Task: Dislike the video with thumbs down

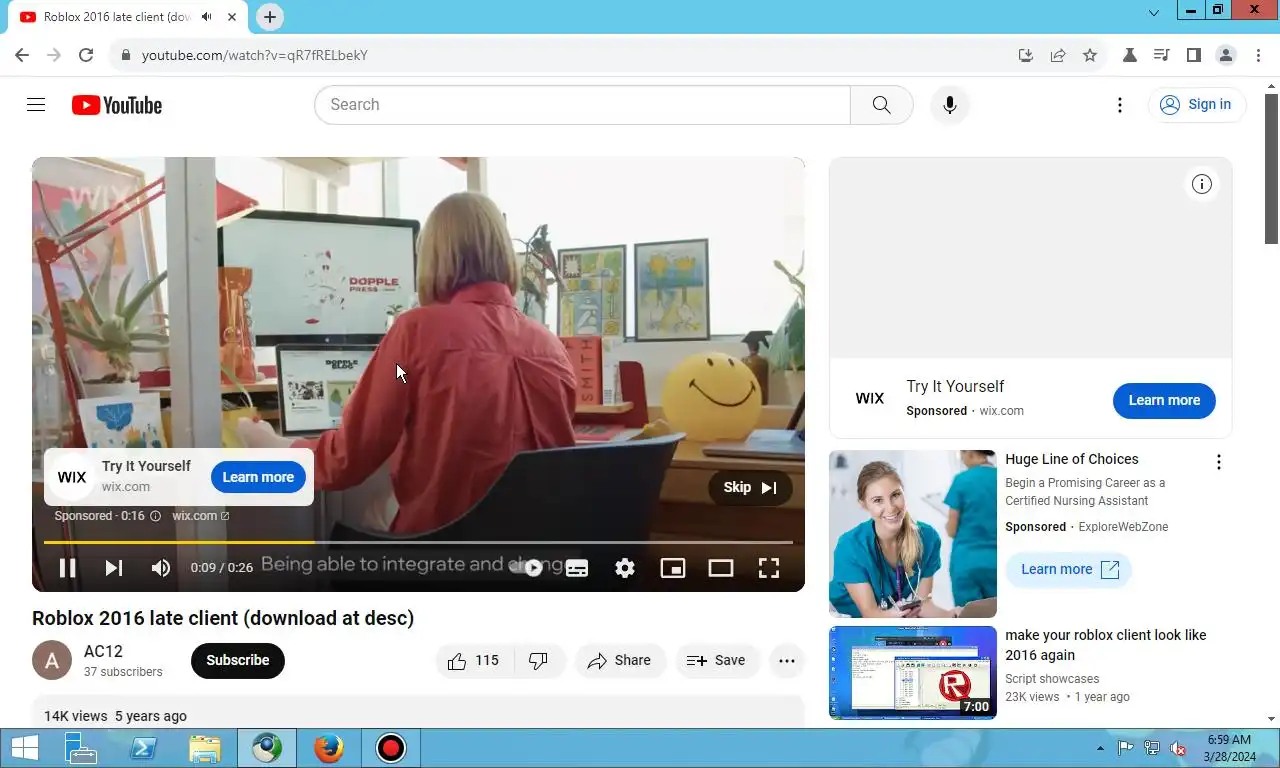Action: tap(539, 661)
